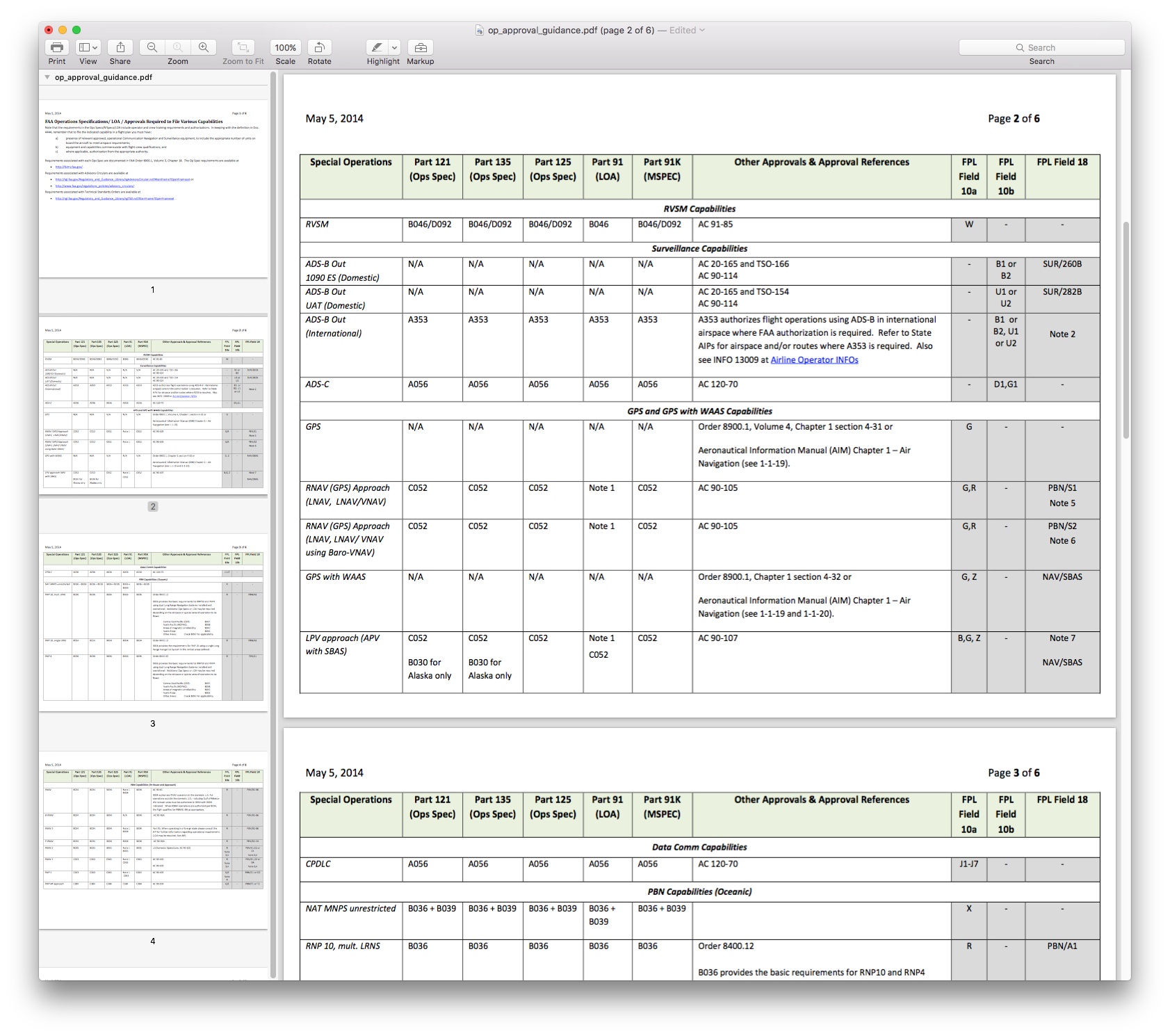Click the Share toolbar icon
Screen dimensions: 1170x1036
click(x=120, y=47)
